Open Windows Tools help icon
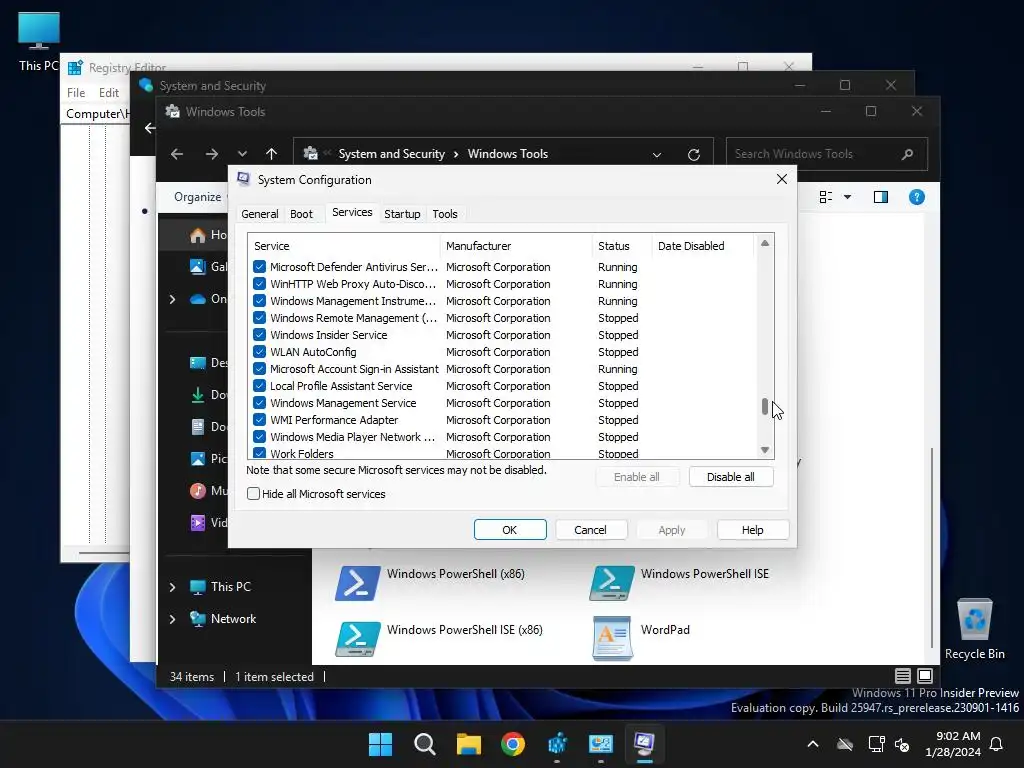 916,197
